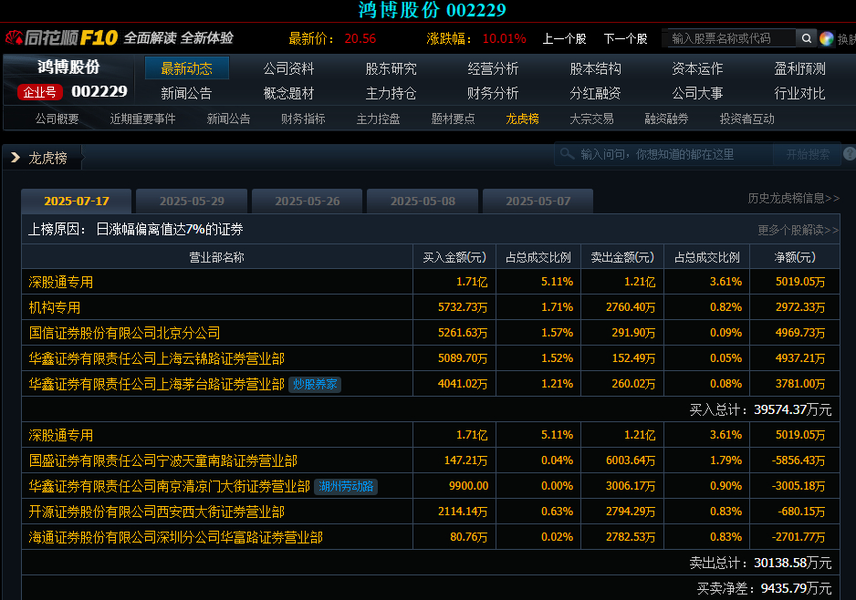856x600 pixels.
Task: Select the 2025-05-08 date tab
Action: [423, 201]
